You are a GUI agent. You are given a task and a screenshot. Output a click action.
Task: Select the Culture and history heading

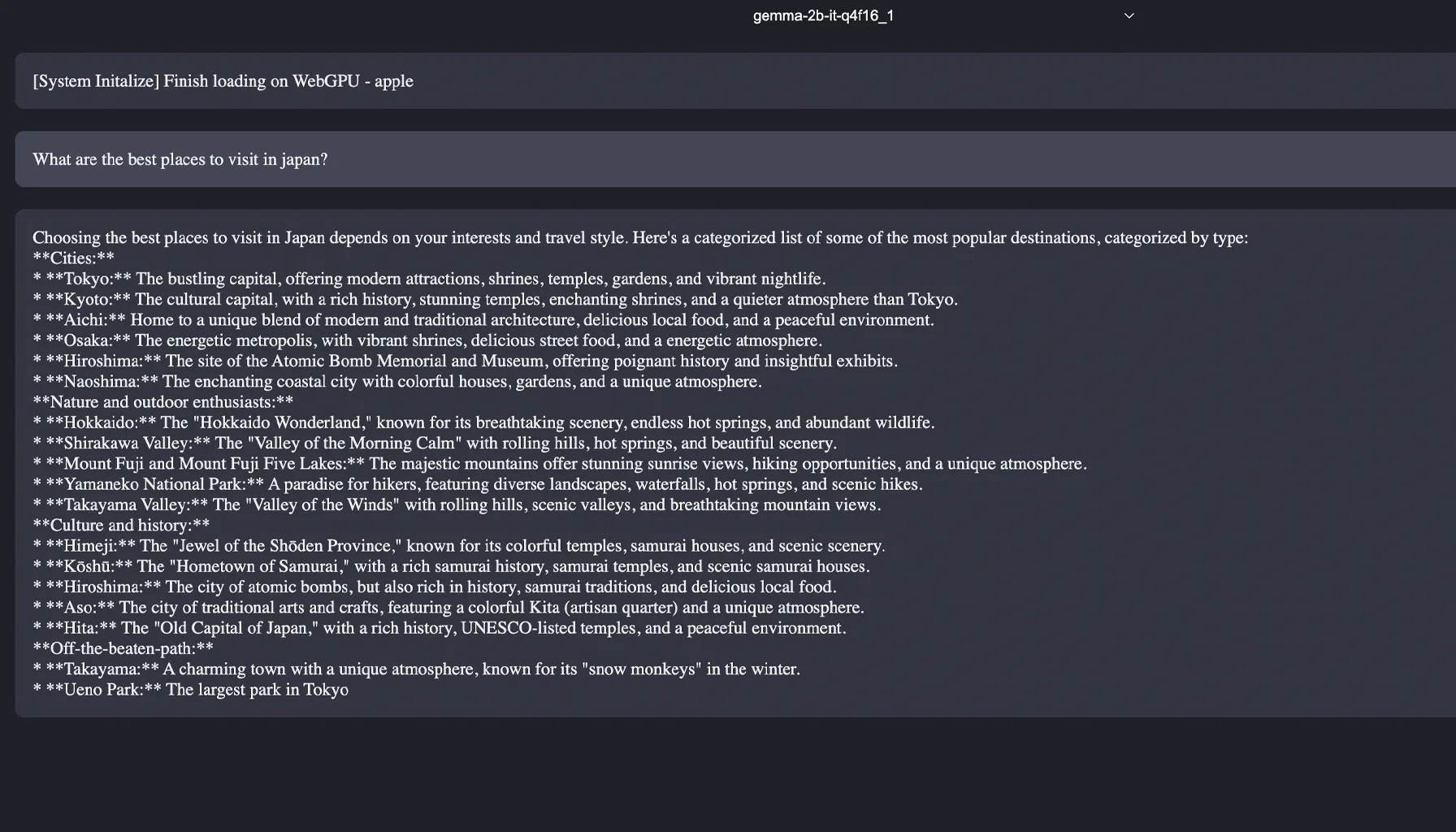[x=118, y=525]
